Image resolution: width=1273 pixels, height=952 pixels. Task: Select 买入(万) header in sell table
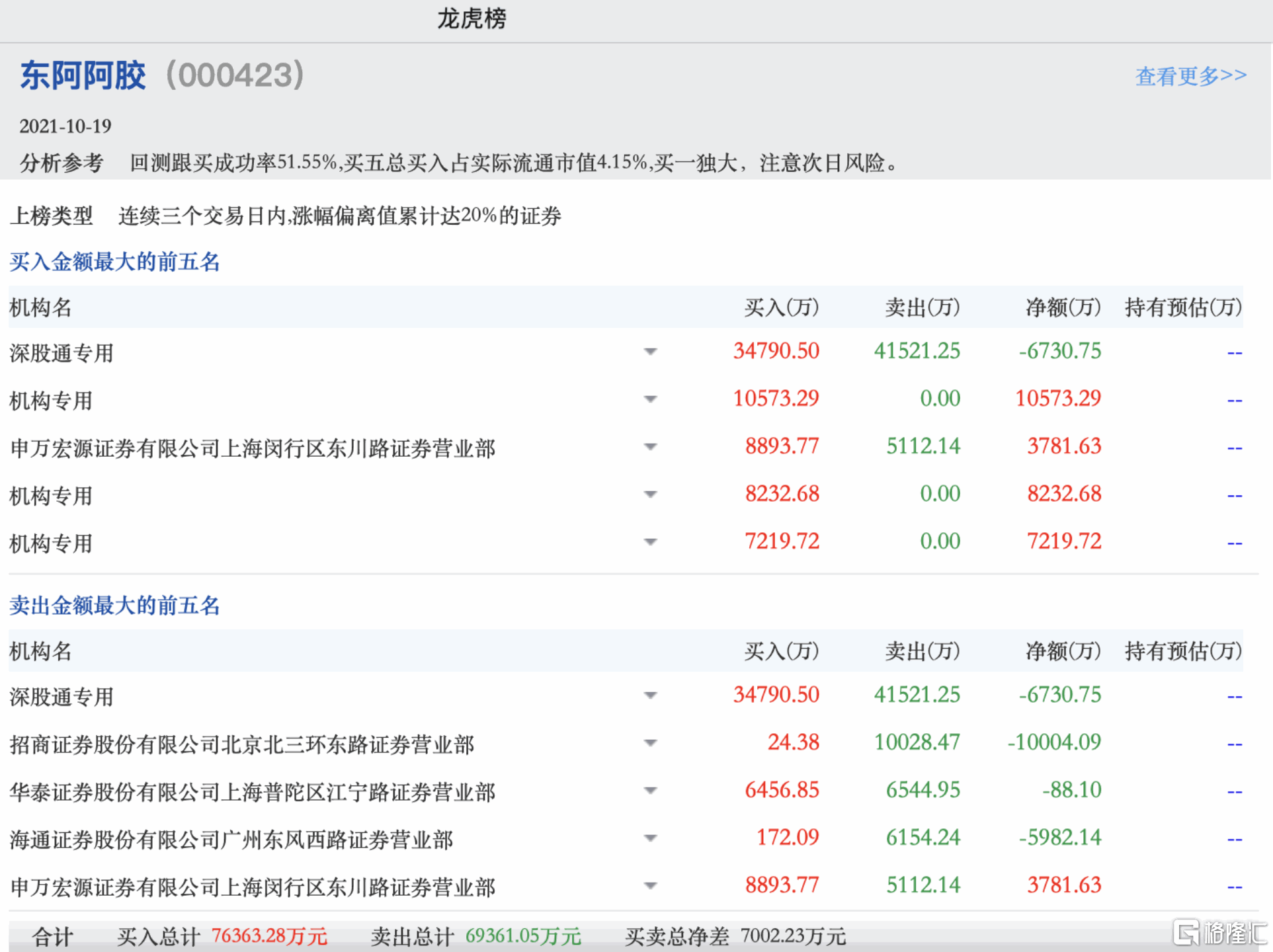[x=782, y=651]
